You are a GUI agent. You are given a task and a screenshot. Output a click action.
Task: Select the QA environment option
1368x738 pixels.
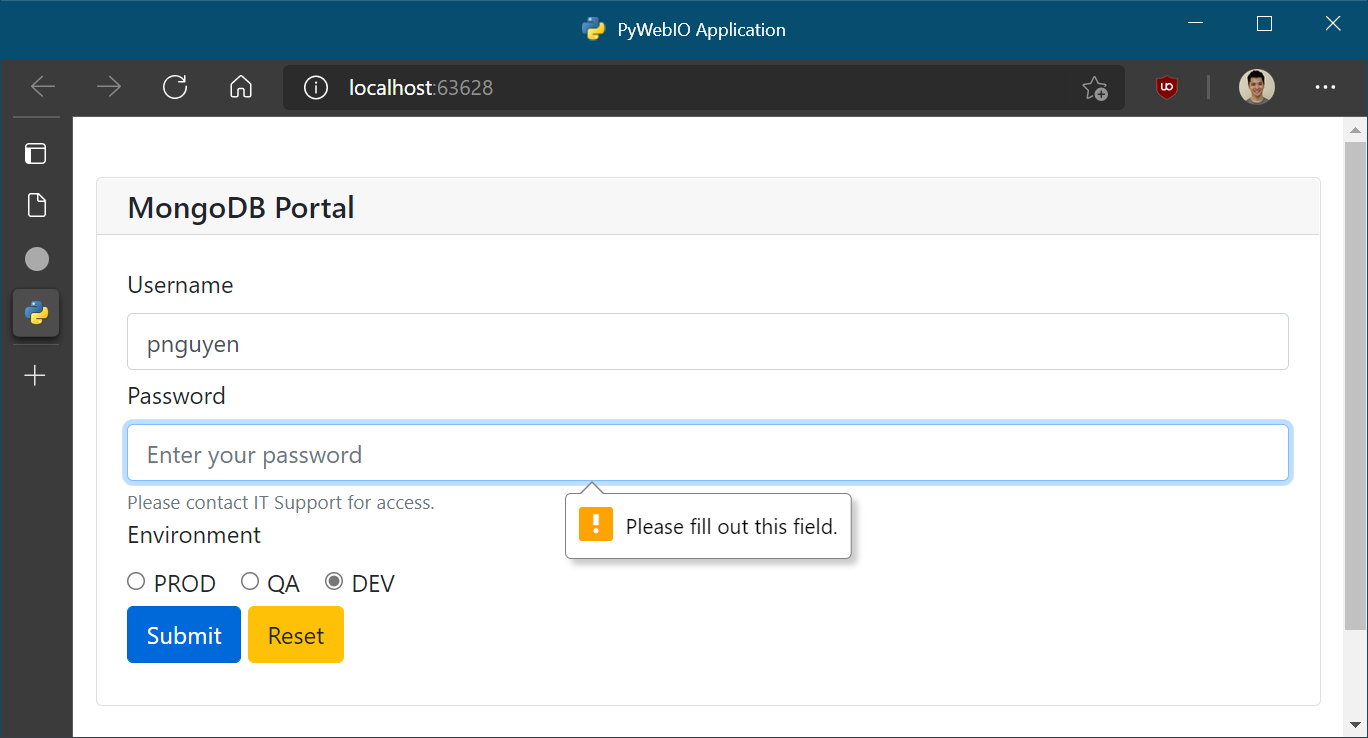pyautogui.click(x=250, y=581)
